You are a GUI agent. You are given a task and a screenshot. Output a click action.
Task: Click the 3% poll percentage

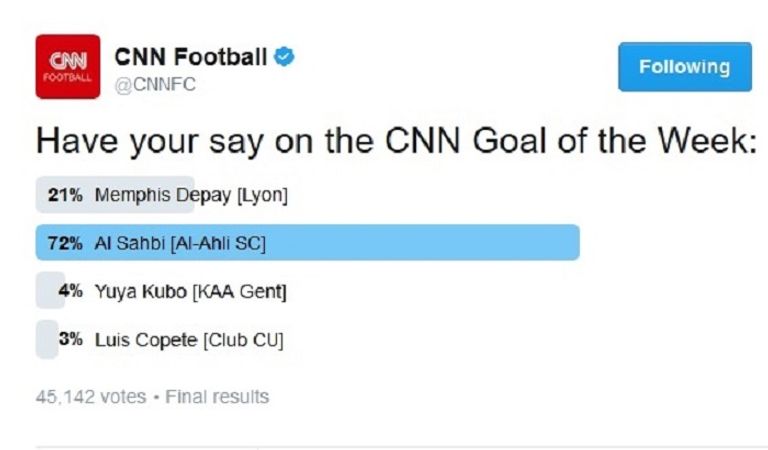click(70, 340)
